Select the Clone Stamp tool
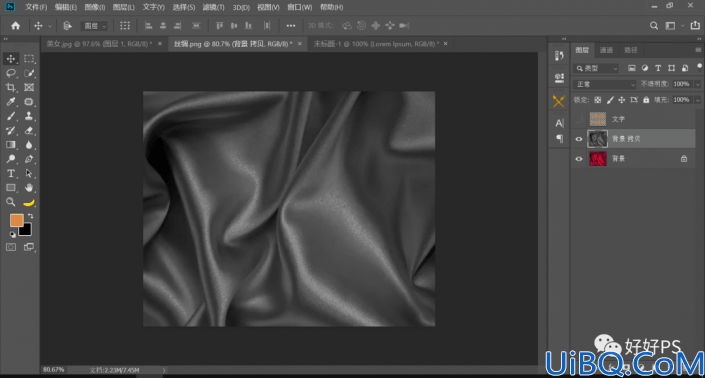 point(29,116)
